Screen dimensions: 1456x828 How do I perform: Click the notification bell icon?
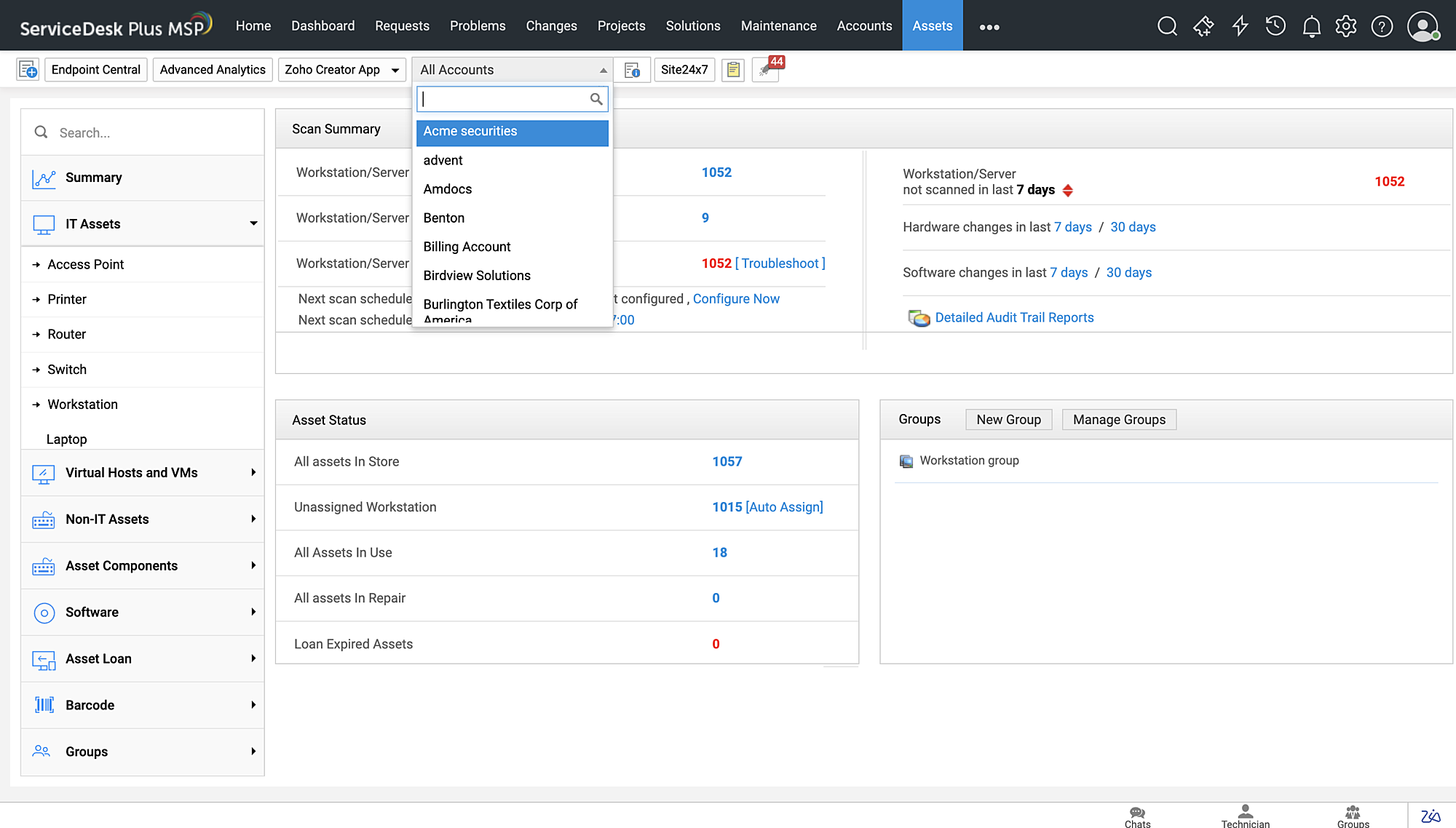pyautogui.click(x=1311, y=27)
